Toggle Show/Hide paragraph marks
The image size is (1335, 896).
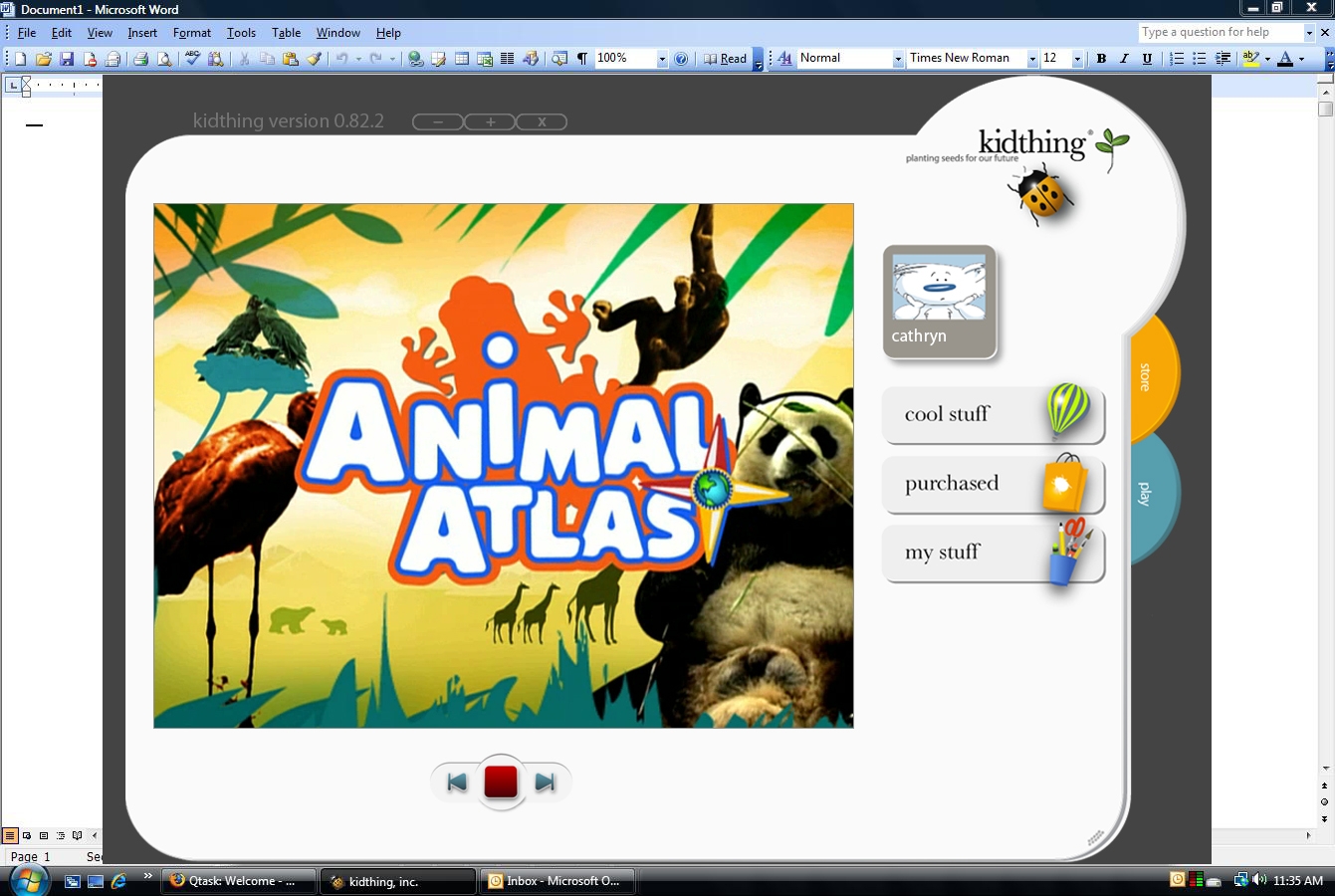(582, 59)
